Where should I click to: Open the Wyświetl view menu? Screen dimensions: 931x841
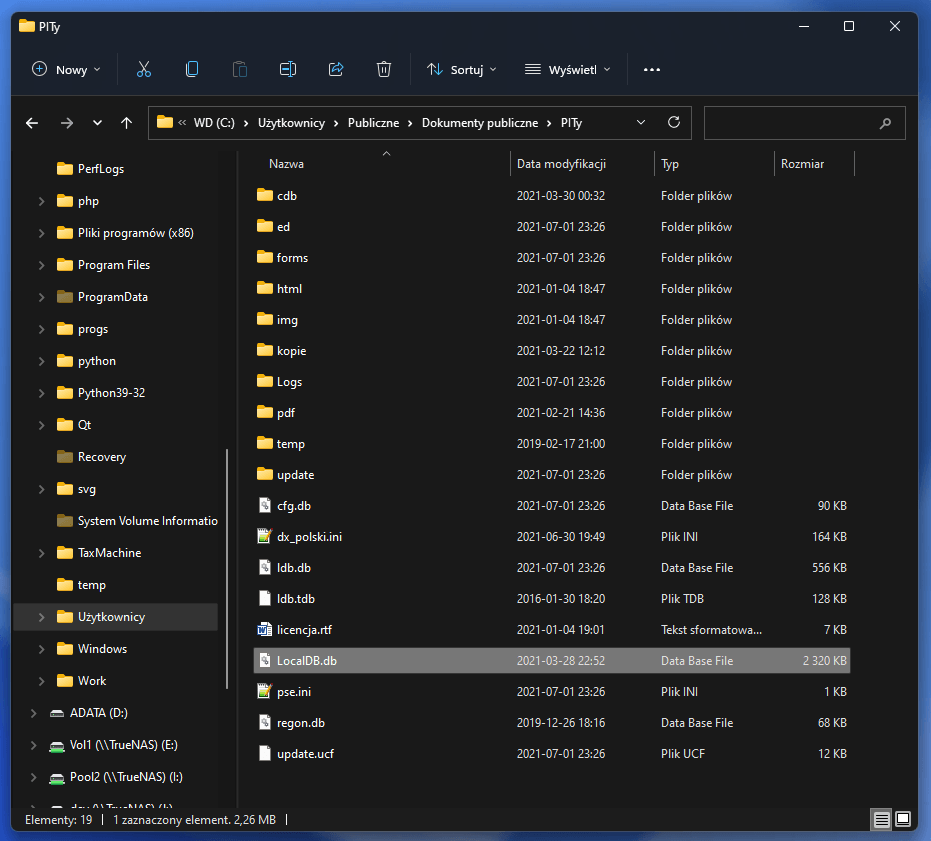point(567,69)
